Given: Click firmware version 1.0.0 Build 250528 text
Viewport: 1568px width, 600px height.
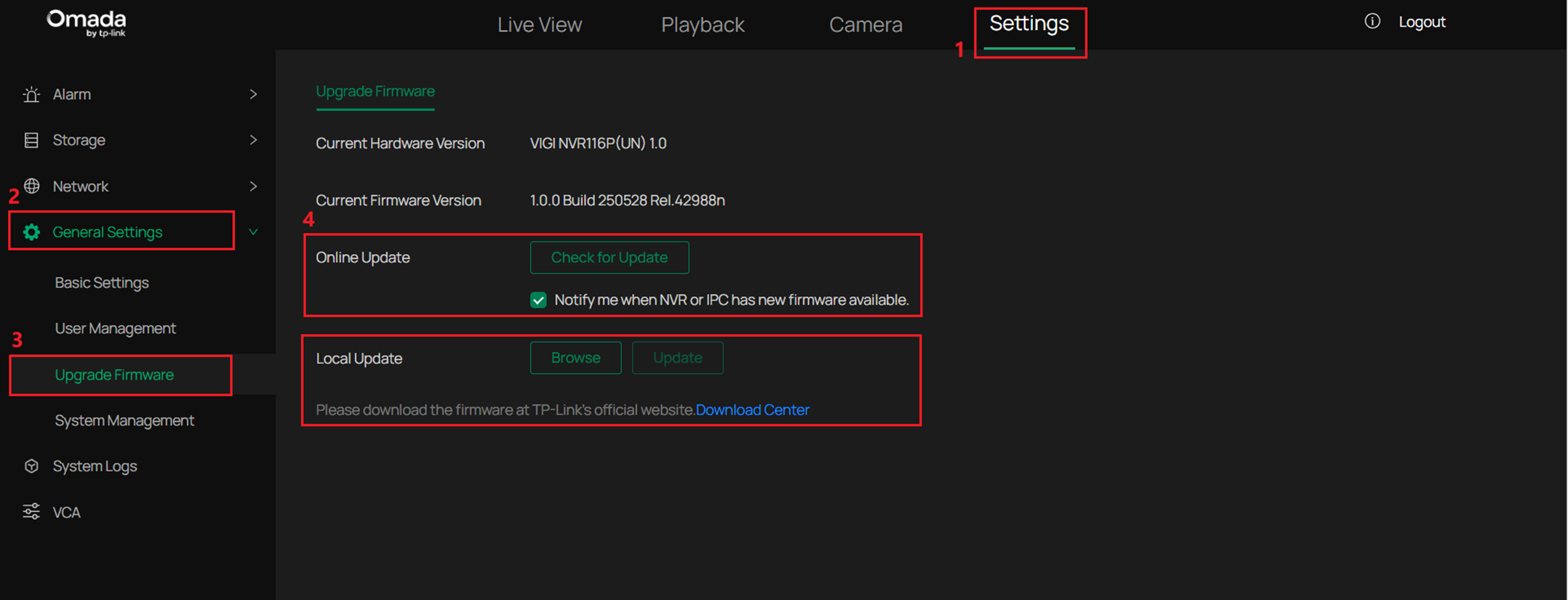Looking at the screenshot, I should click(627, 201).
